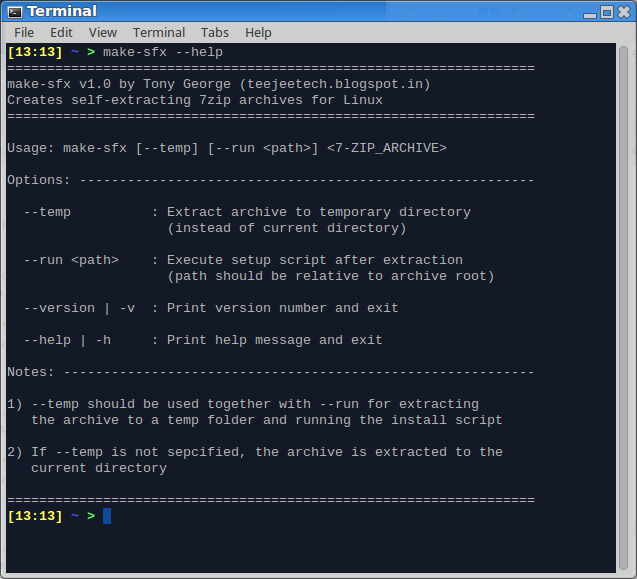Click 'Execute setup script after extraction' text
Screen dimensions: 637x579
tap(315, 260)
